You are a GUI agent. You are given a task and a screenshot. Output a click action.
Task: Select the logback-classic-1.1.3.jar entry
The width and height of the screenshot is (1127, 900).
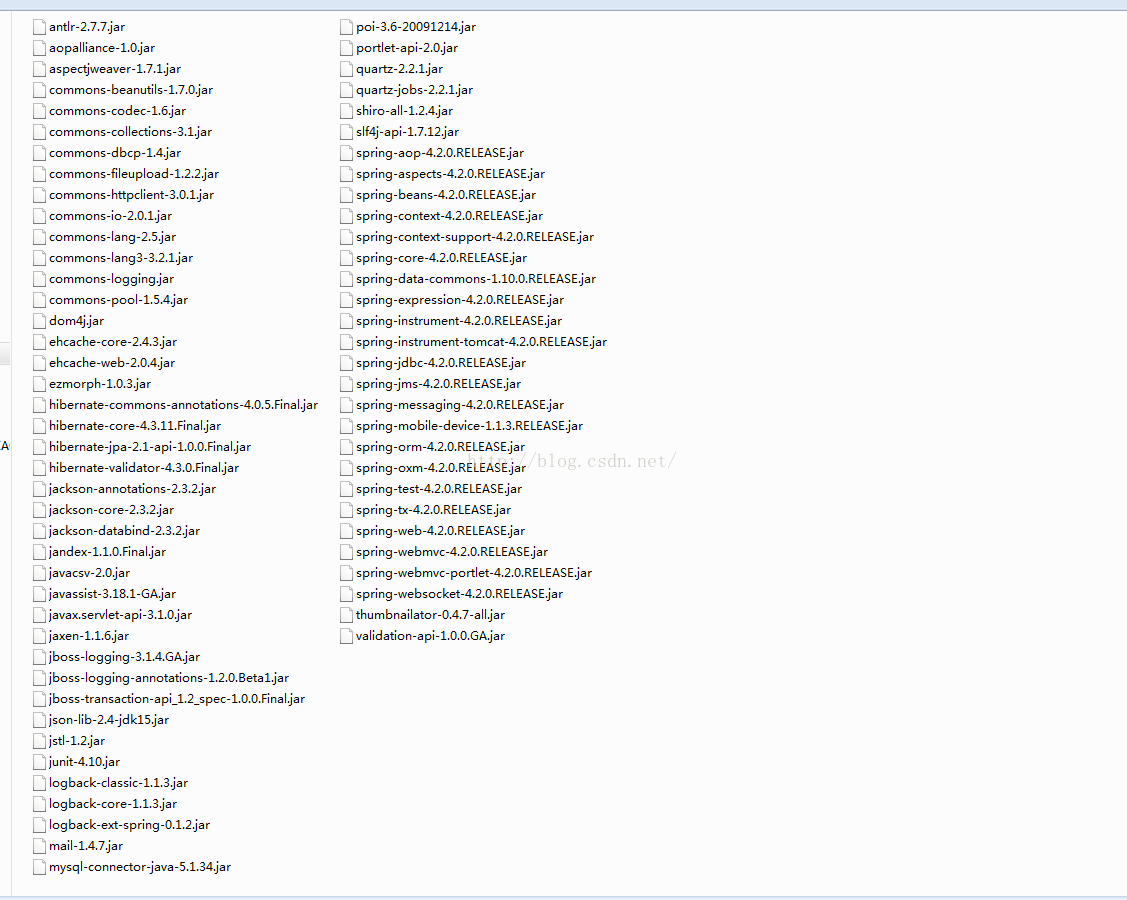coord(119,783)
